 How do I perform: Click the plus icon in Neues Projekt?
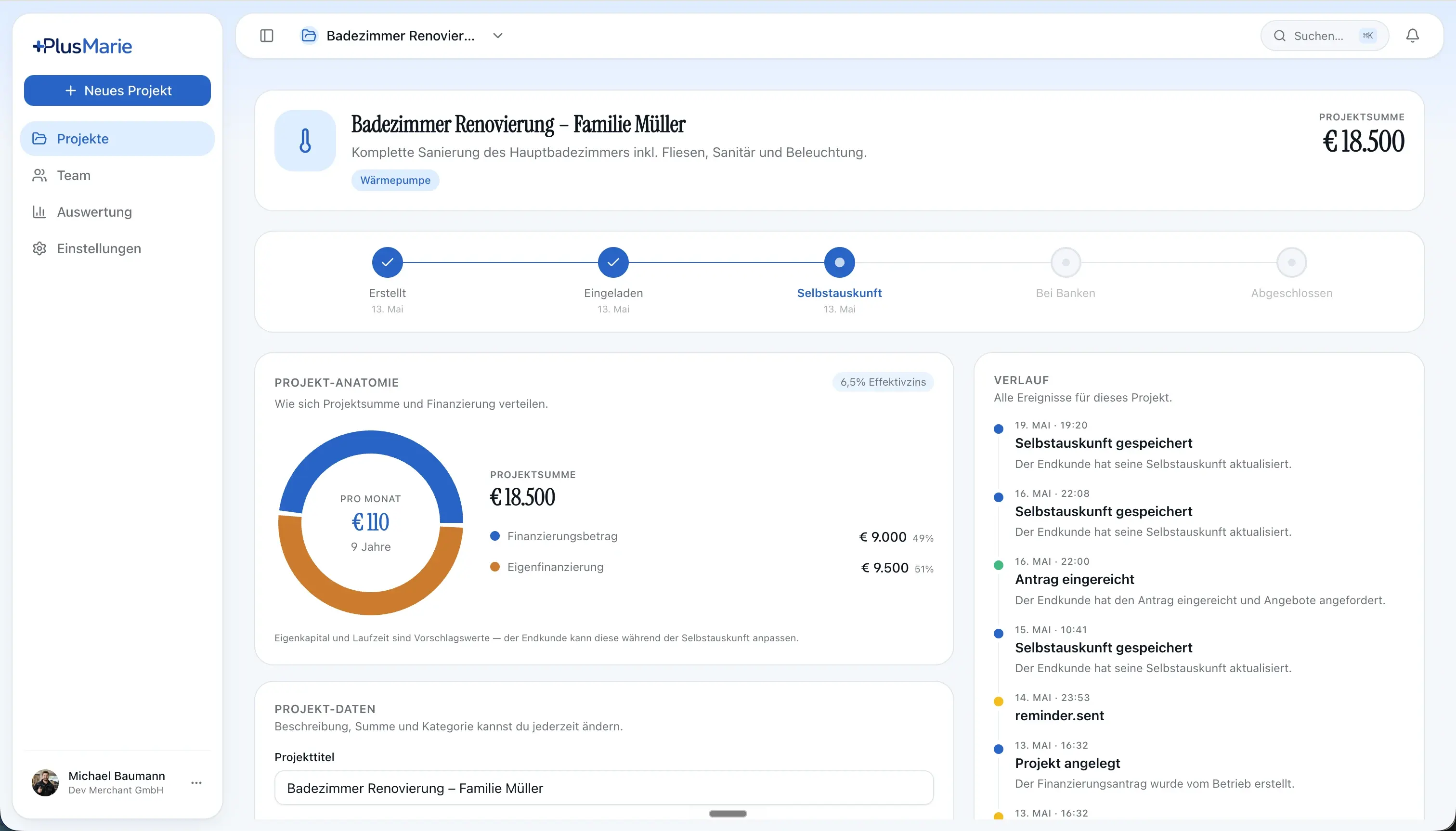pyautogui.click(x=70, y=90)
